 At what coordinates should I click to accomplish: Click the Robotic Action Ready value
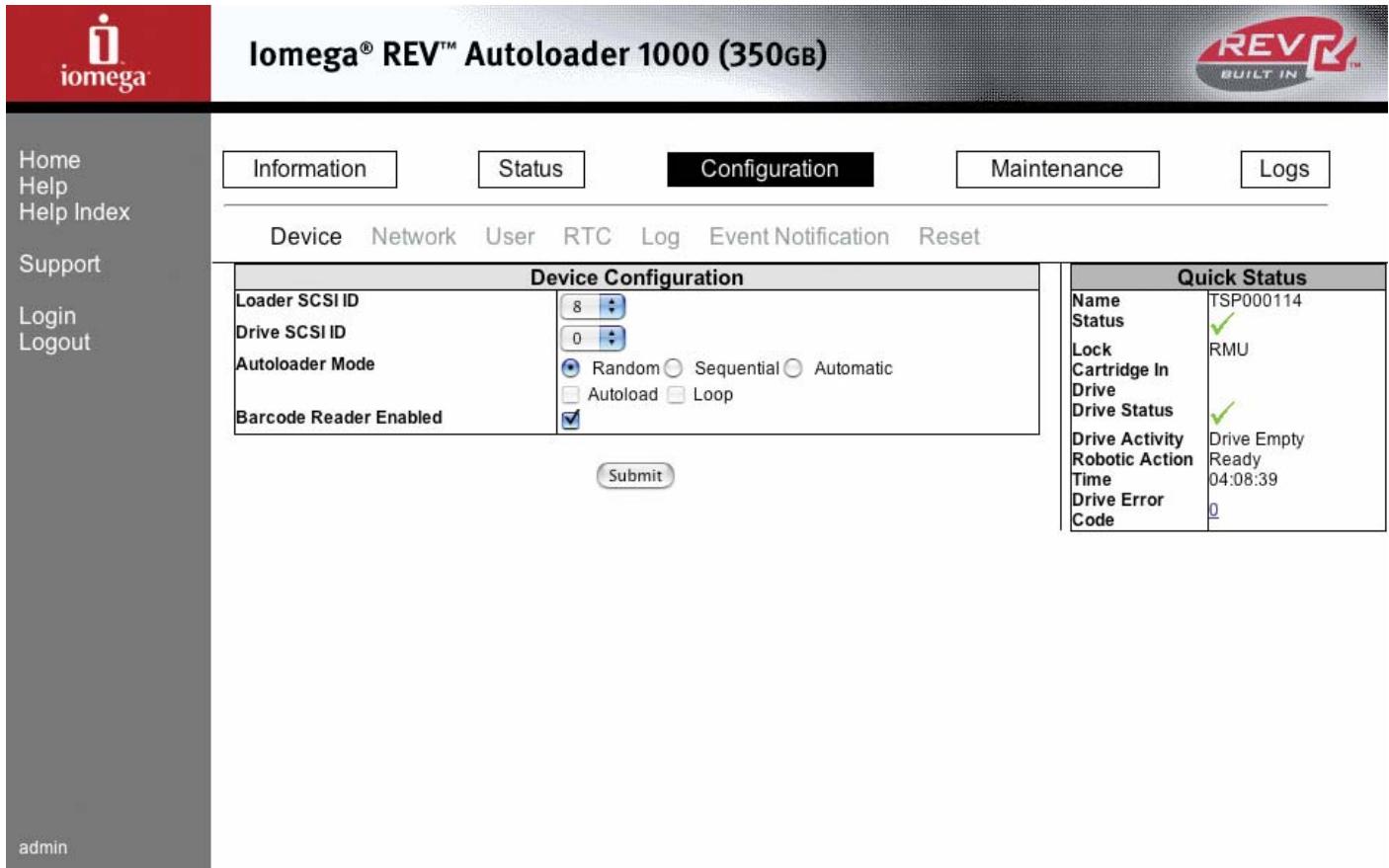pyautogui.click(x=1235, y=460)
